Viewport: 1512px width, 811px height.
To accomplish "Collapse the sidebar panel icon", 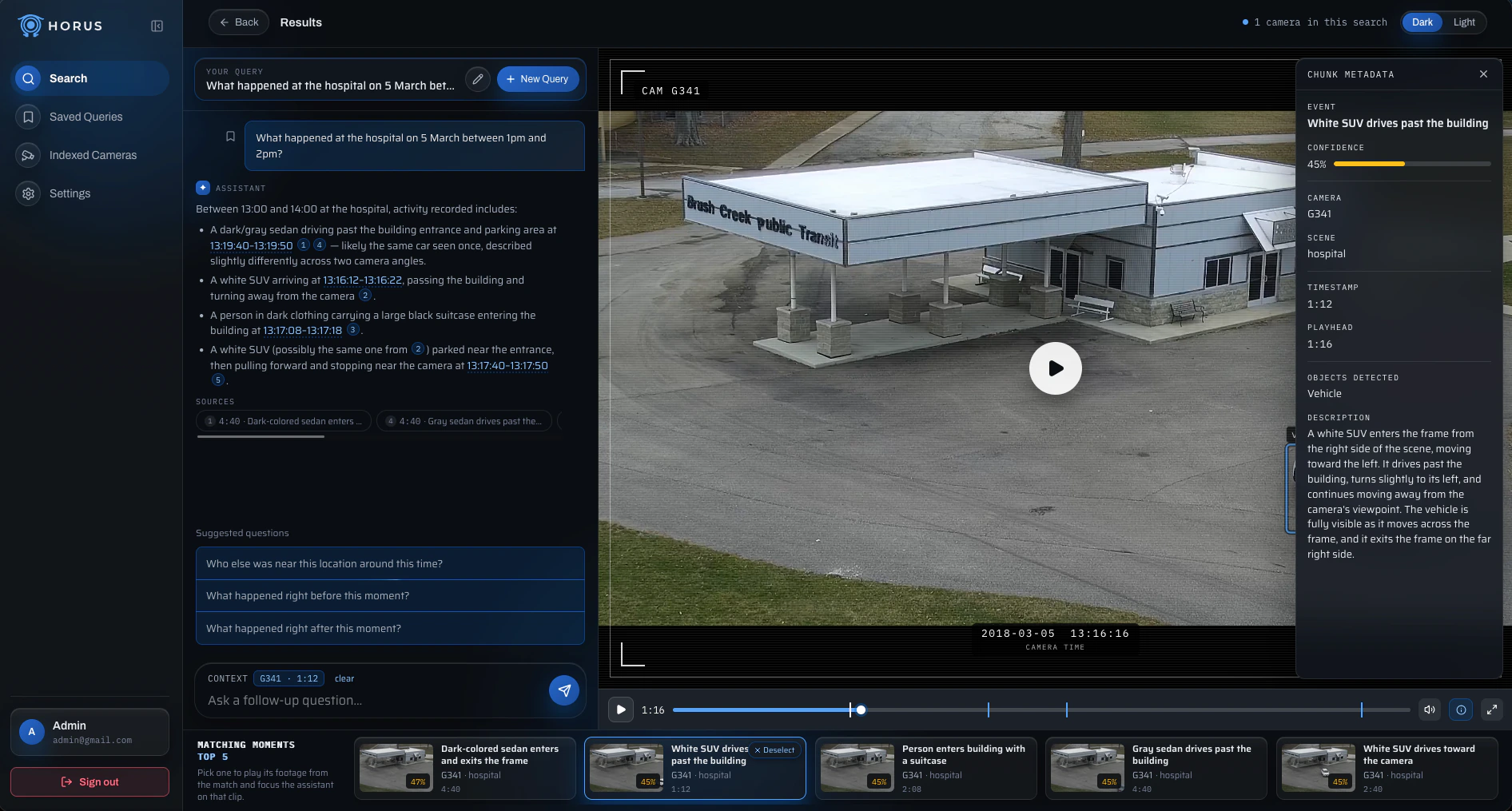I will click(x=157, y=26).
